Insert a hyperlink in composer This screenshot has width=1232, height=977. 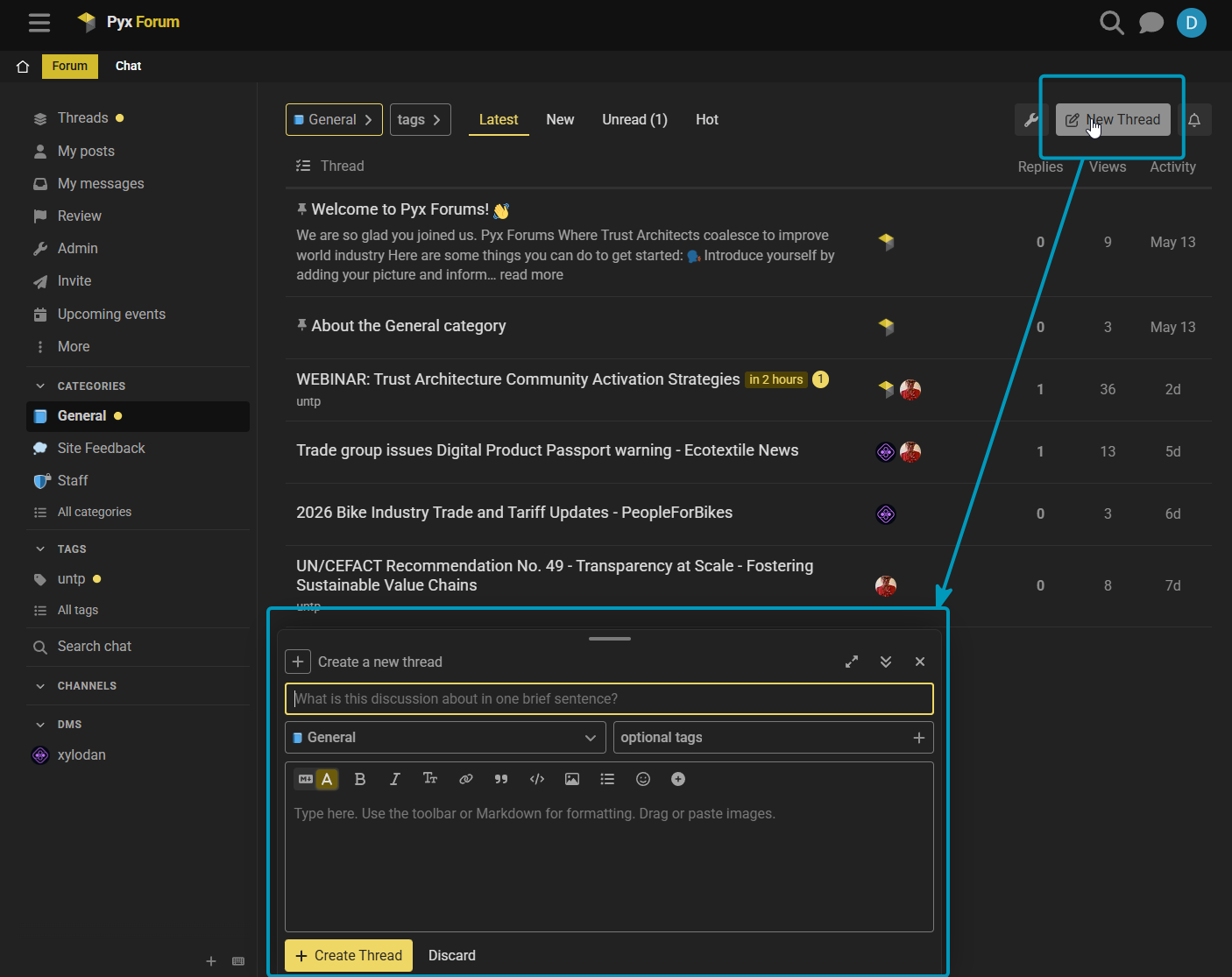[466, 779]
